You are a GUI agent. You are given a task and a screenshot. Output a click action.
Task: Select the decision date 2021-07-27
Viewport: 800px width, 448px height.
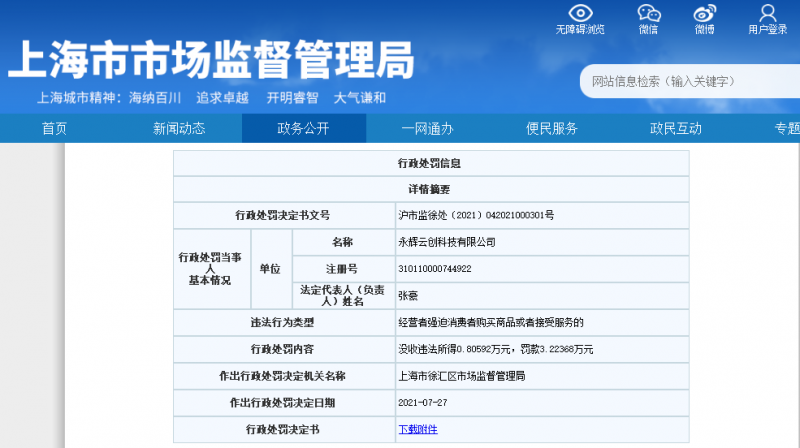tap(422, 403)
